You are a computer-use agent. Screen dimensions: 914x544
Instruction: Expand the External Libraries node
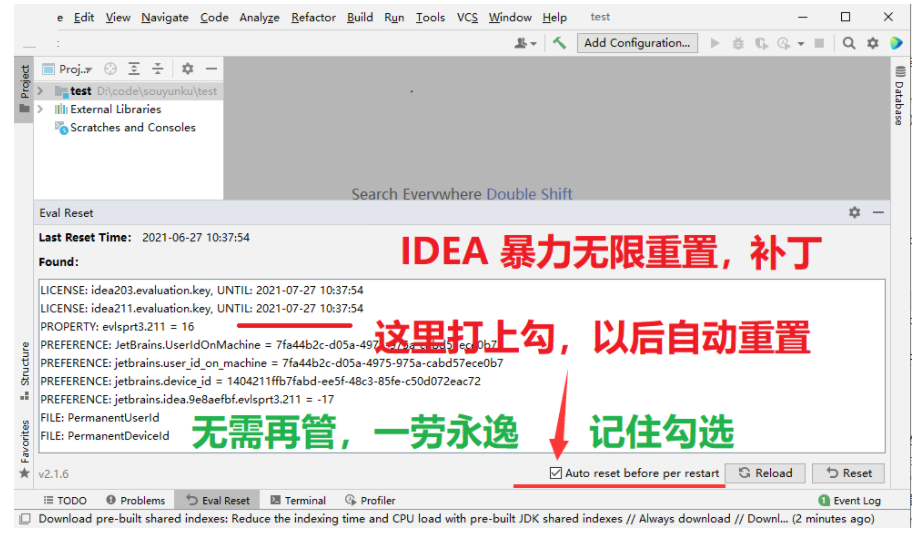click(40, 109)
